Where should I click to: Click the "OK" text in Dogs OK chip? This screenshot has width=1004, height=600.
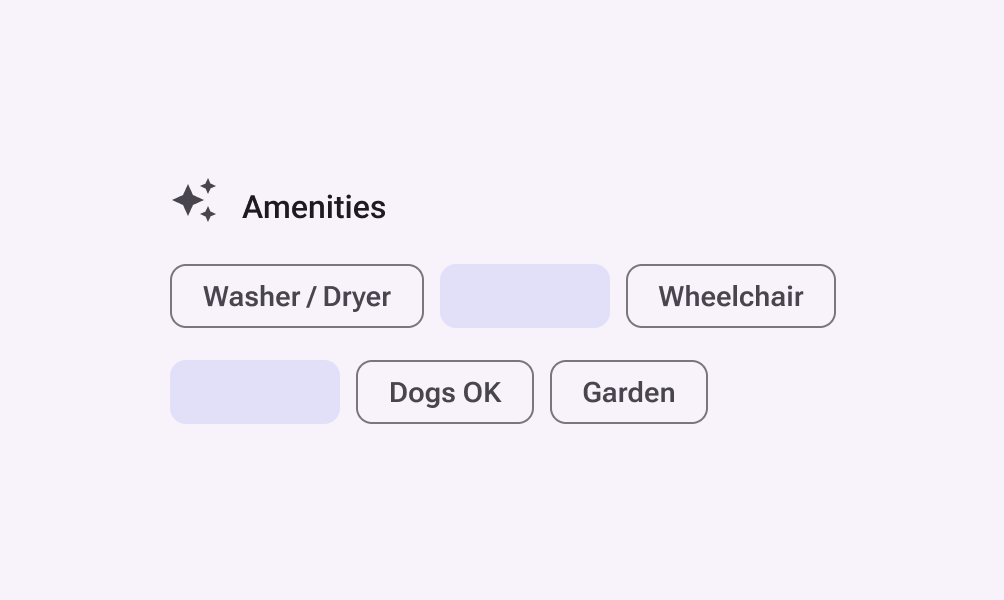coord(483,393)
